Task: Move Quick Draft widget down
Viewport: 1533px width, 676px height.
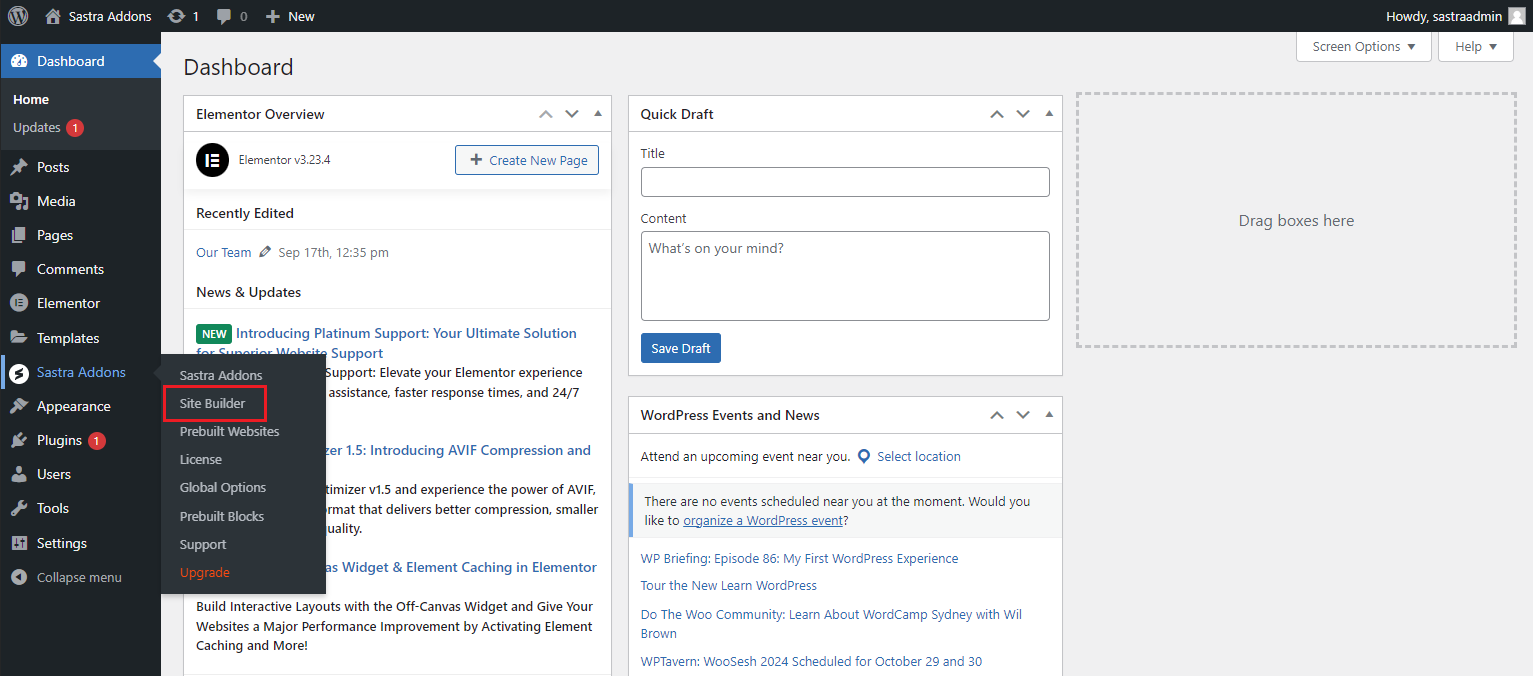Action: [x=1023, y=114]
